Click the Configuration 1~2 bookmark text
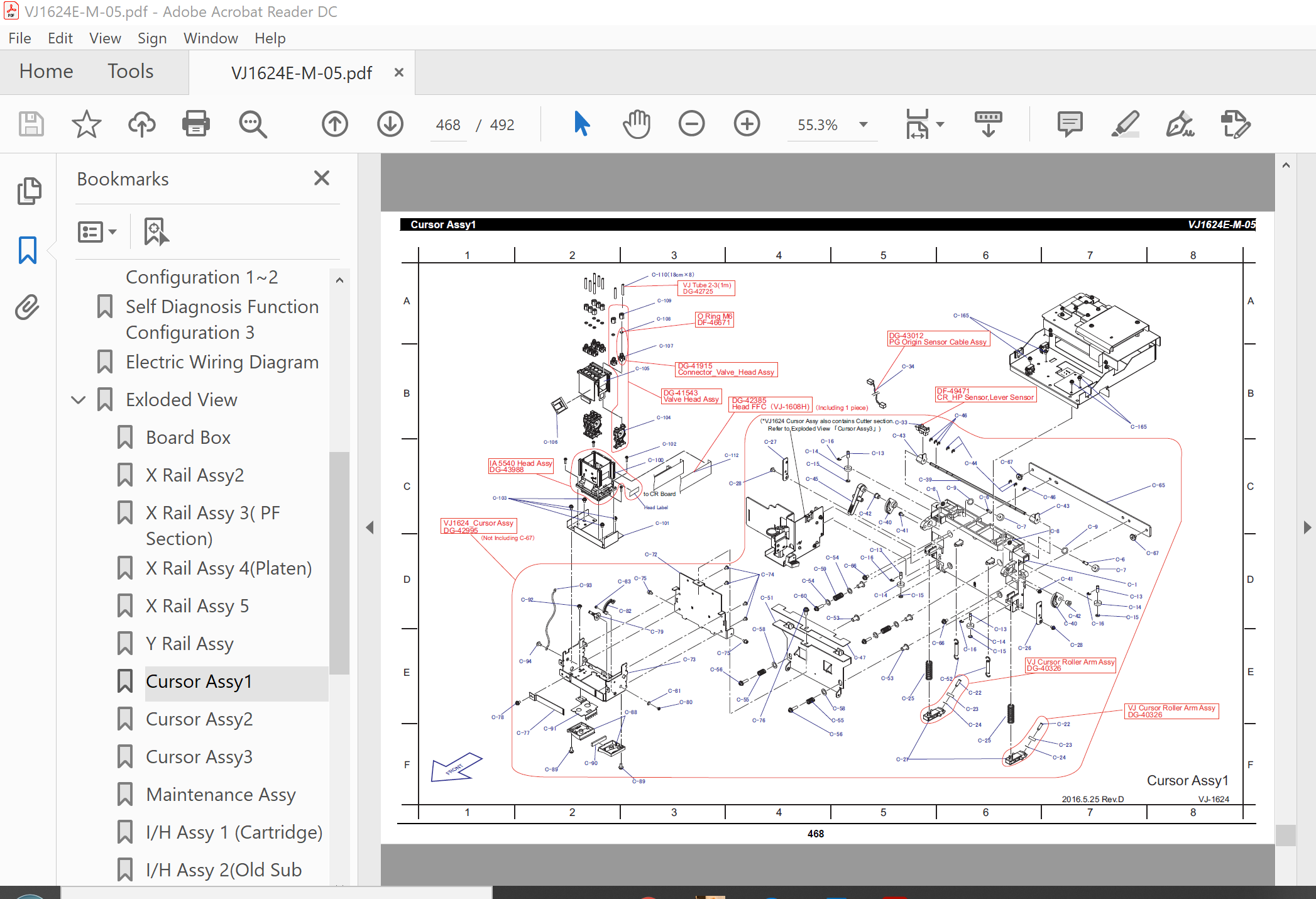Screen dimensions: 1316x899 (x=202, y=277)
